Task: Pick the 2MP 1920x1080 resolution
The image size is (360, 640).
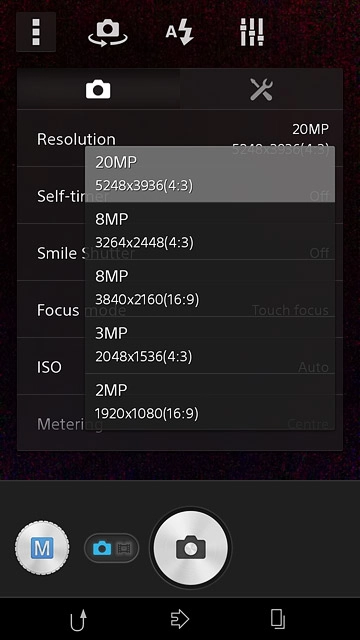Action: click(x=210, y=402)
